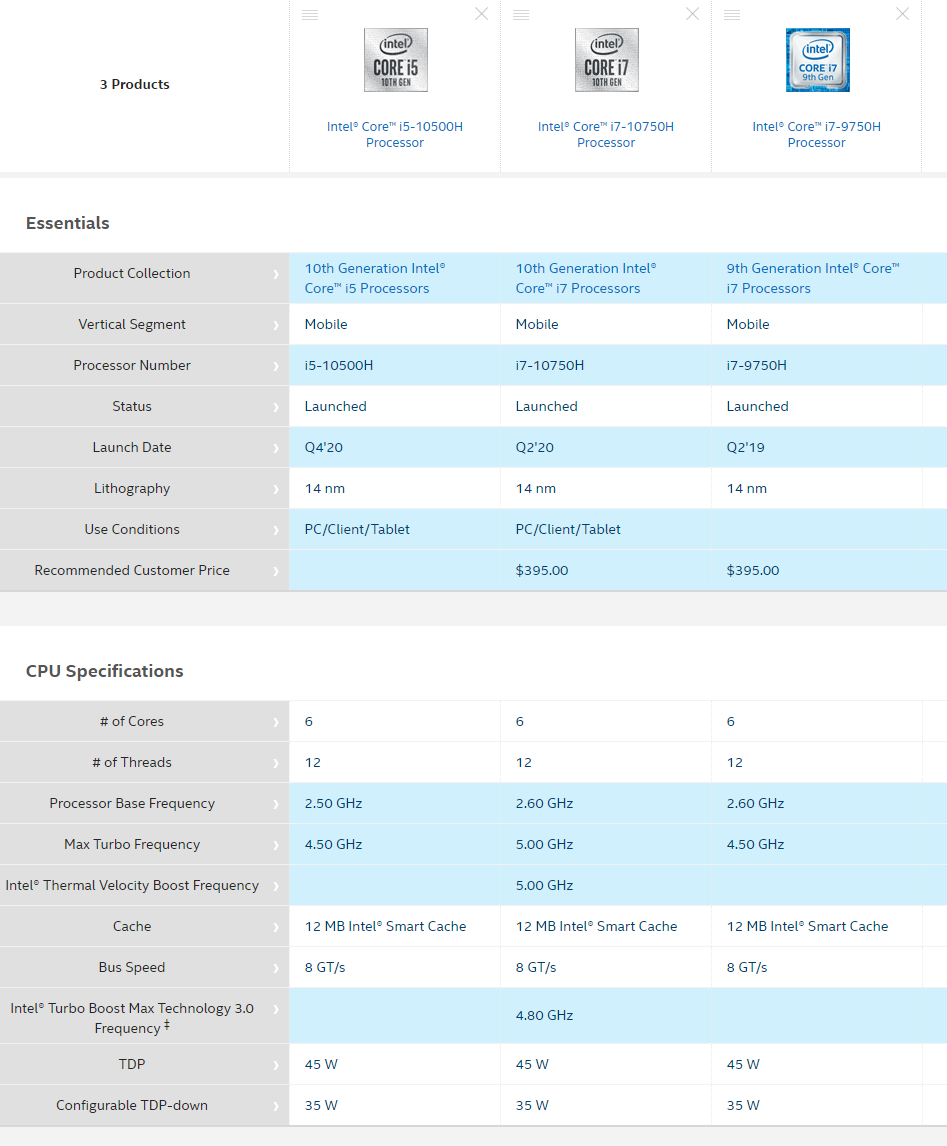Image resolution: width=947 pixels, height=1146 pixels.
Task: Click the reorder handle above i5-10500H
Action: 310,15
